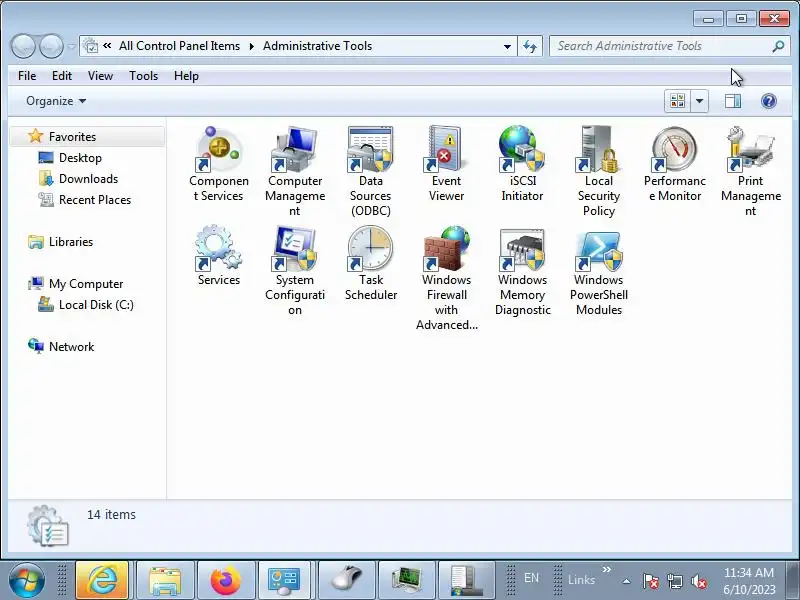Open Firefox from the taskbar
The width and height of the screenshot is (800, 600).
(x=225, y=580)
